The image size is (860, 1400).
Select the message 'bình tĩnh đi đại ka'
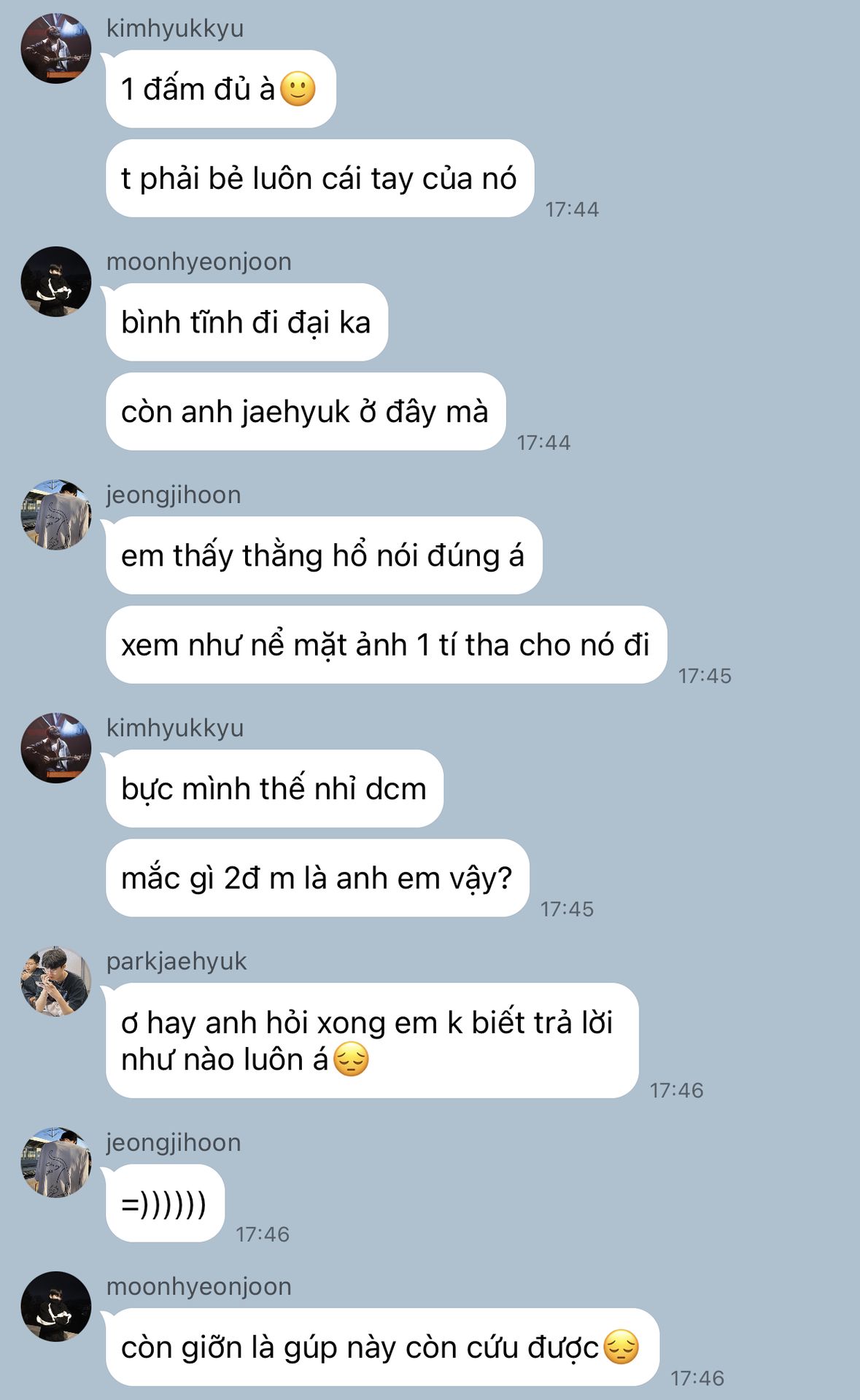click(x=247, y=322)
